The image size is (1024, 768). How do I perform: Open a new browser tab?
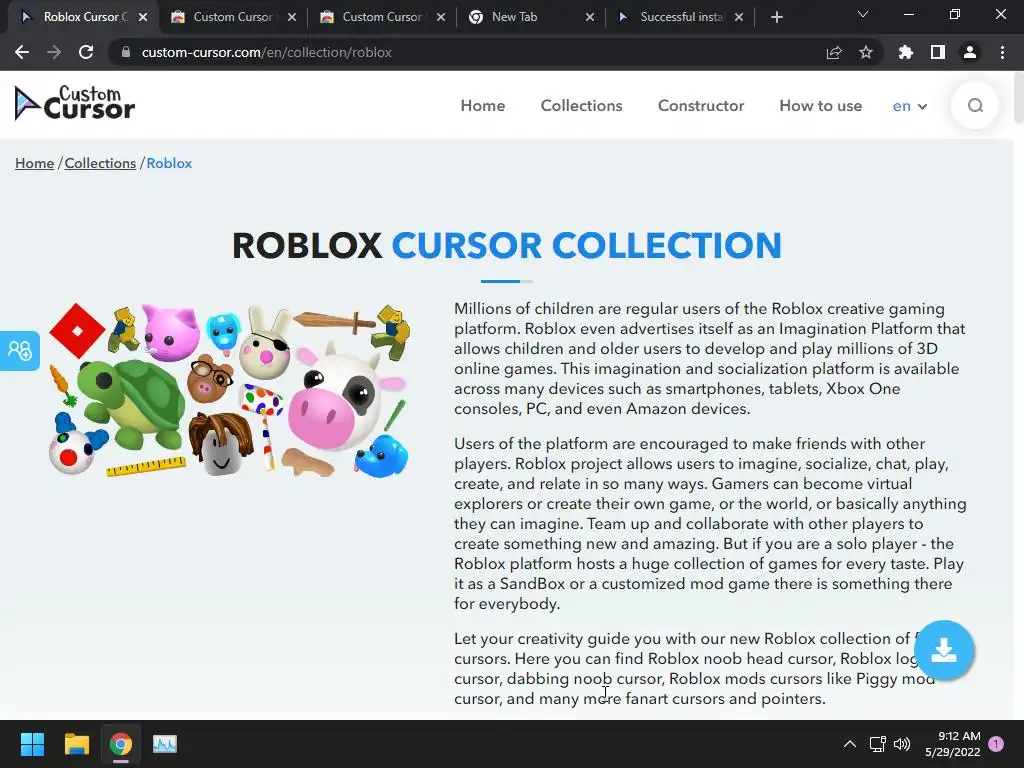click(776, 17)
